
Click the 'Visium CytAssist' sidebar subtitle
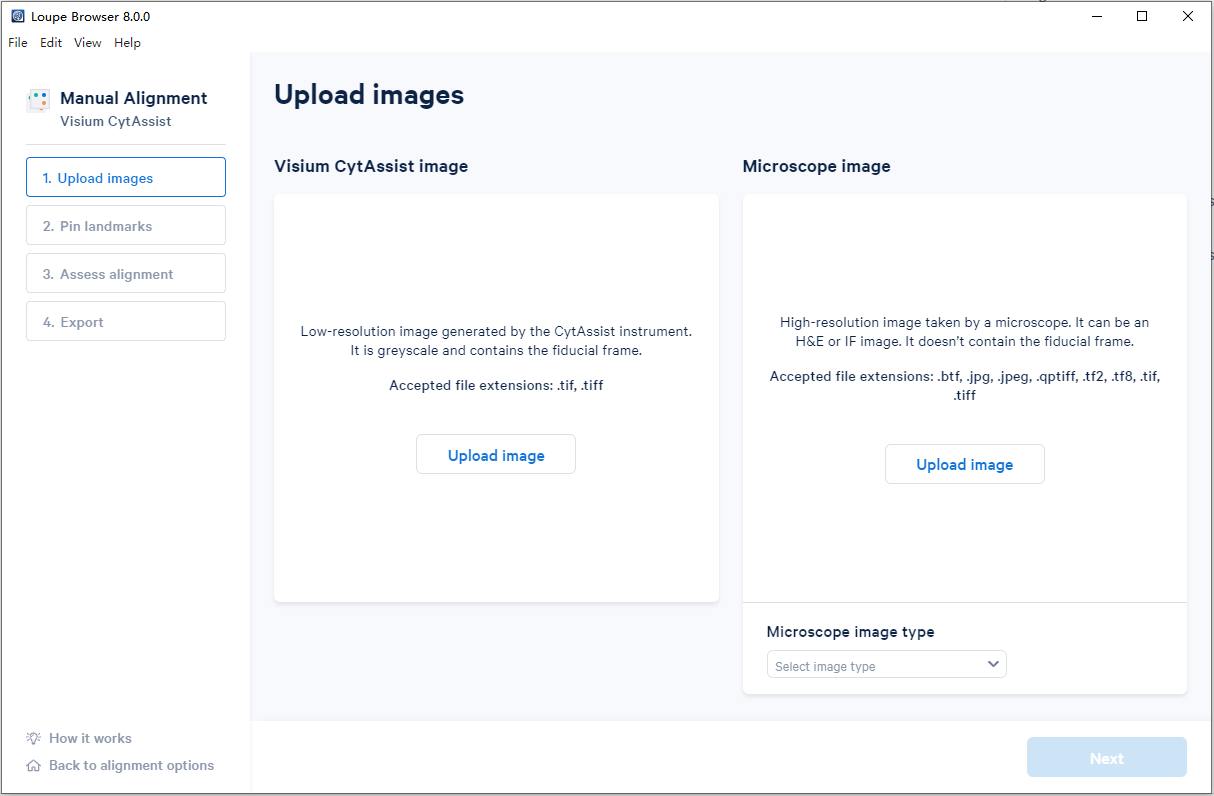tap(116, 121)
